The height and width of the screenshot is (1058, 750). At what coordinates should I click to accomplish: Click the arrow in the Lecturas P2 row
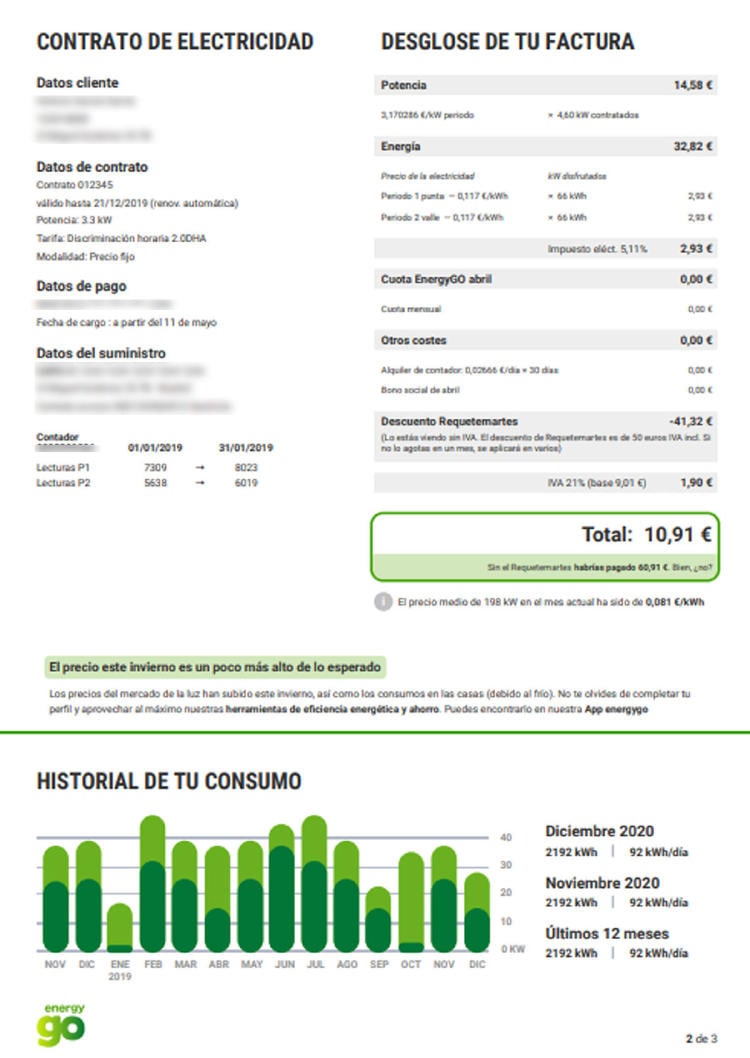tap(199, 483)
